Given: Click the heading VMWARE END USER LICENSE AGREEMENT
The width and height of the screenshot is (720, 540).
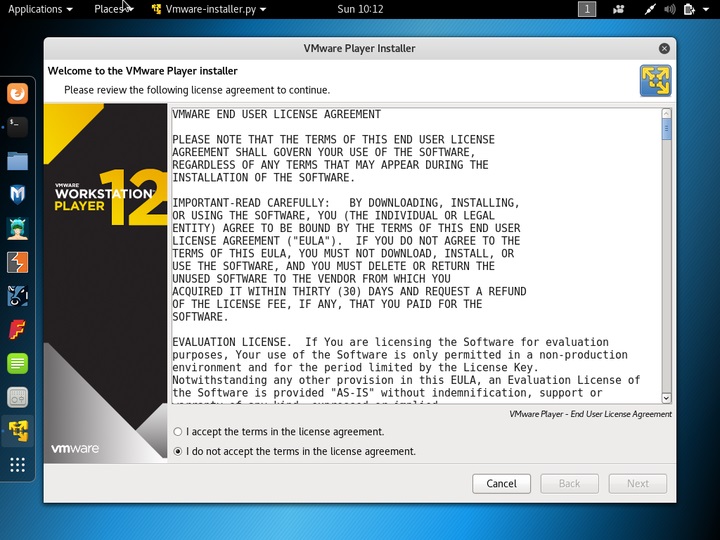Looking at the screenshot, I should tap(276, 114).
